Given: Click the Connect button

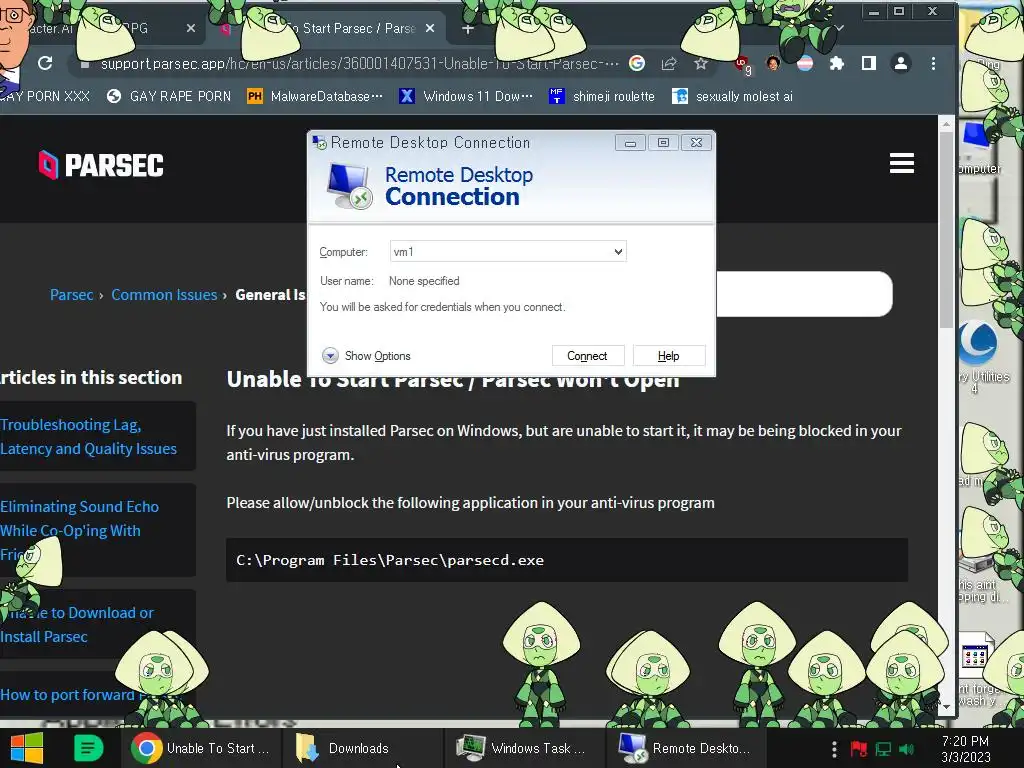Looking at the screenshot, I should point(588,356).
